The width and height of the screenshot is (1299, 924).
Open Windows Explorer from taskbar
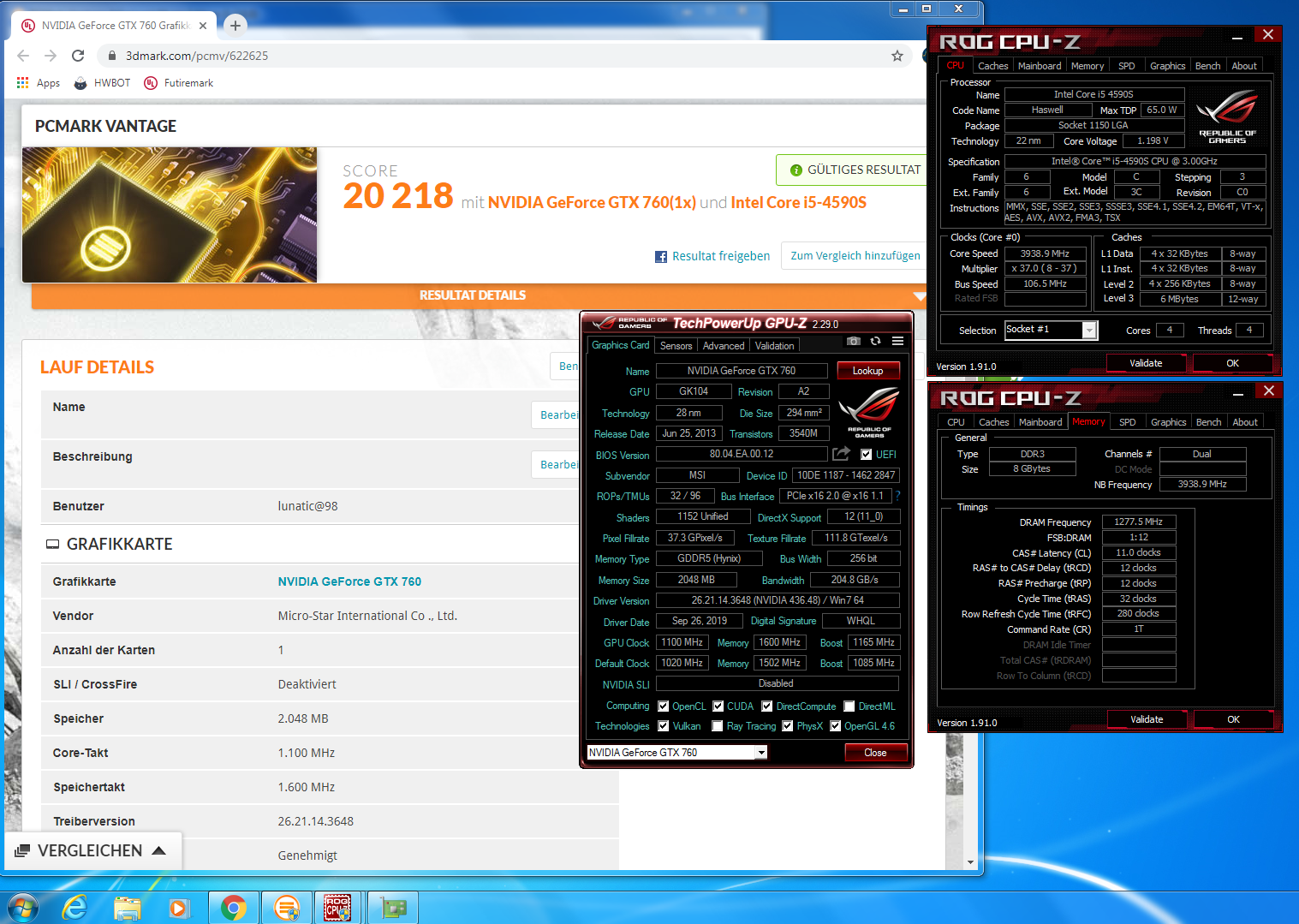click(127, 907)
